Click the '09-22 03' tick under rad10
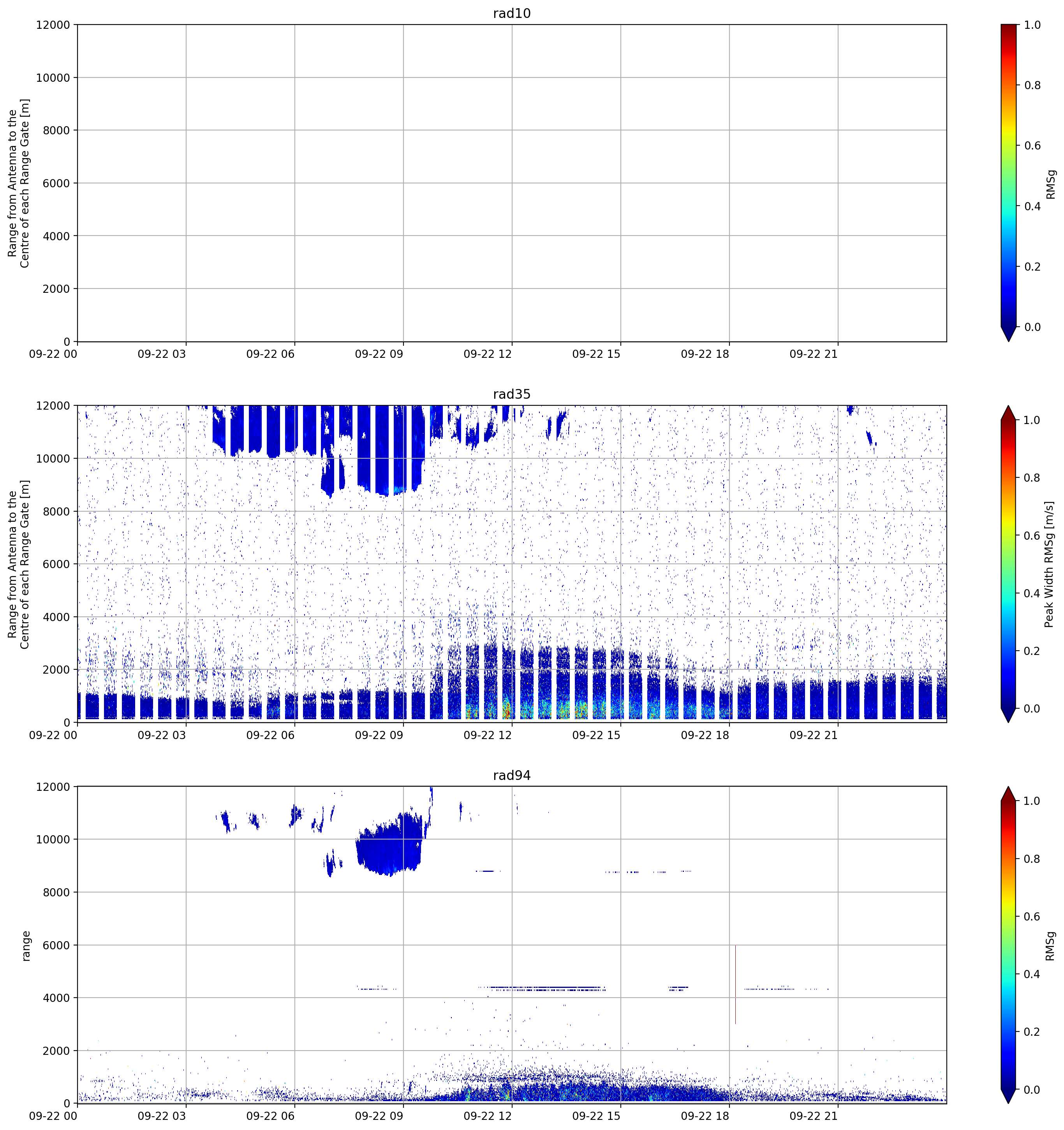 pyautogui.click(x=162, y=354)
